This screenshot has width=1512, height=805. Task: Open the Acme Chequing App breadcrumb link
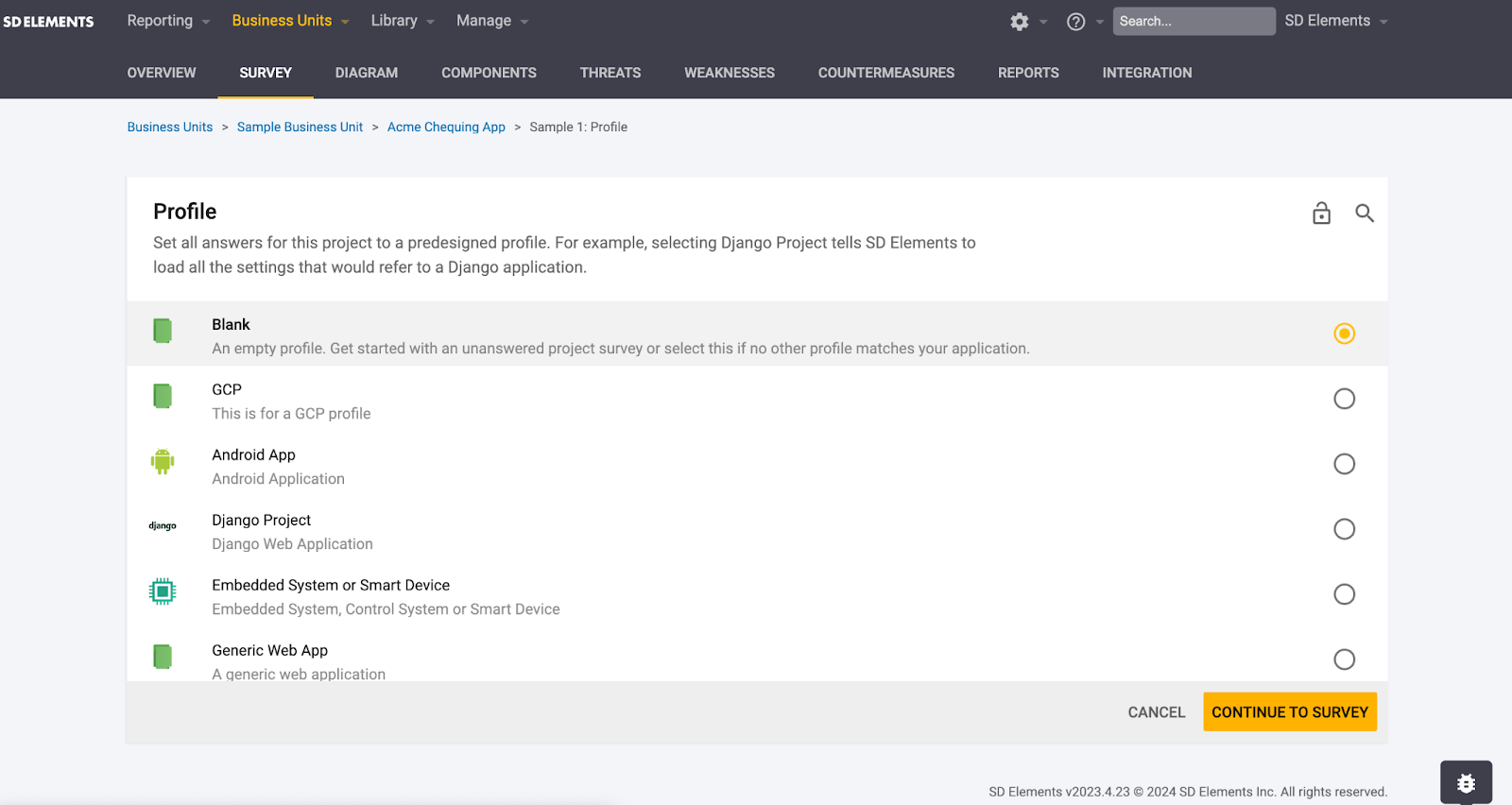446,127
